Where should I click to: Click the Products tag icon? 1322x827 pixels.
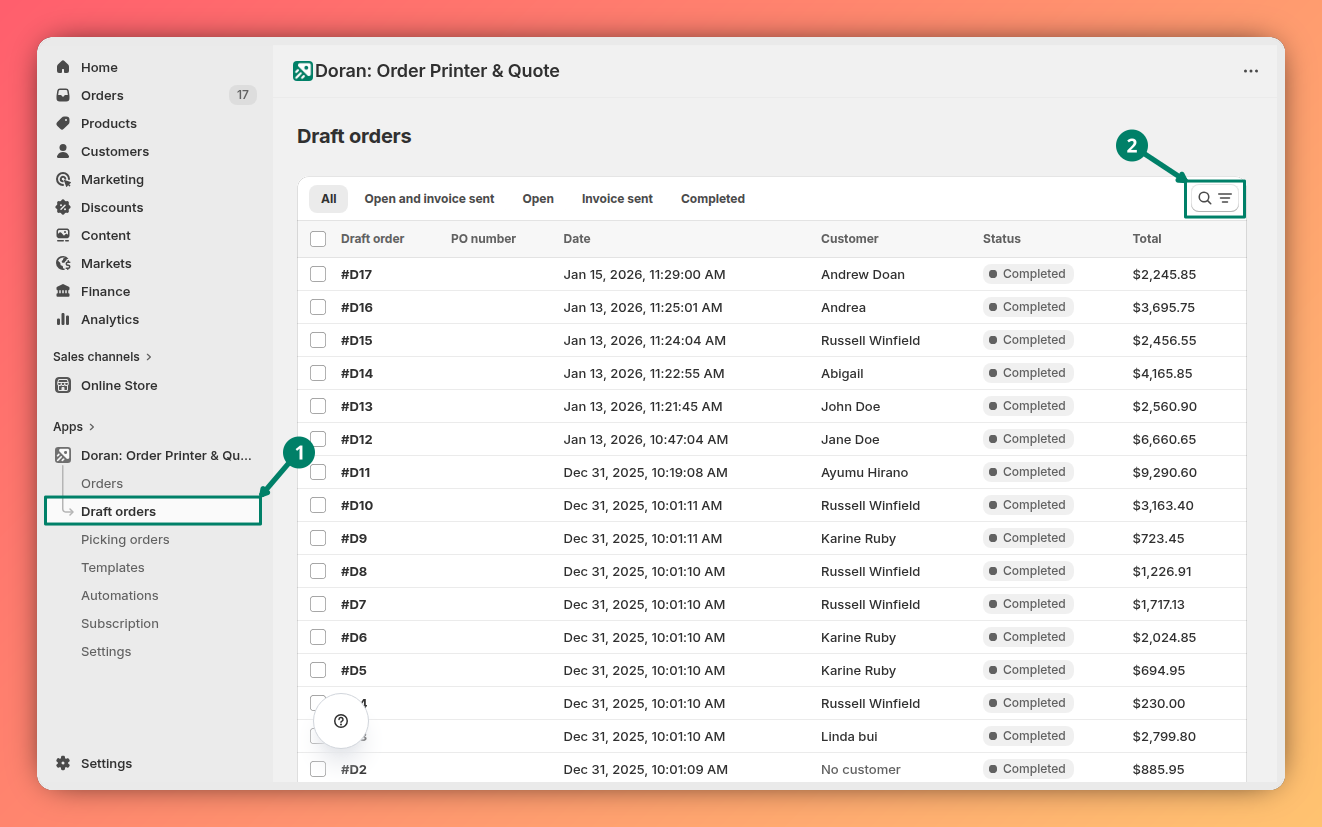pos(63,123)
